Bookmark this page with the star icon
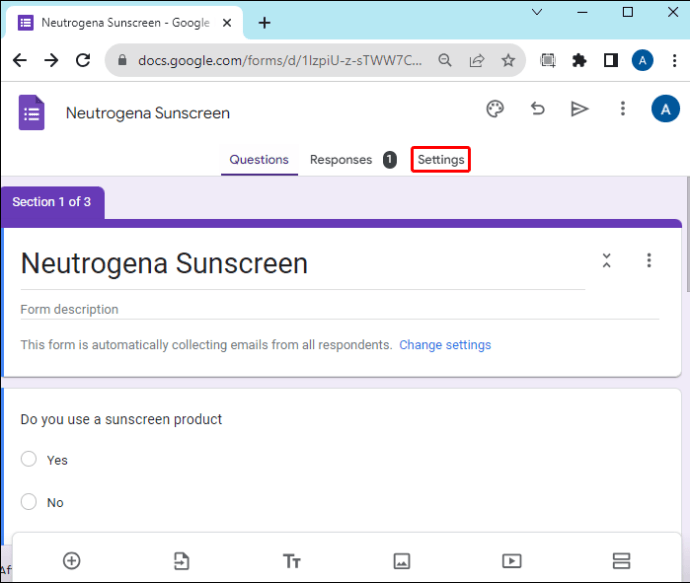Image resolution: width=690 pixels, height=583 pixels. [508, 60]
